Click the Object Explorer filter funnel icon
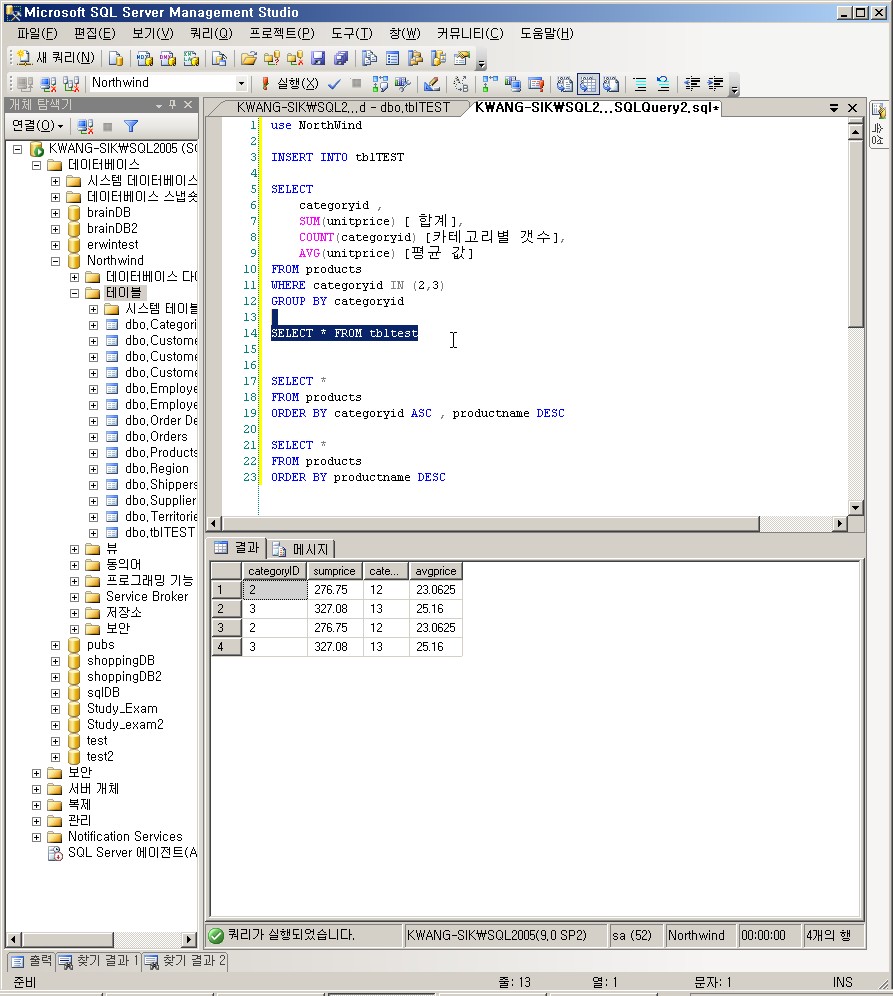The image size is (893, 996). click(x=131, y=126)
